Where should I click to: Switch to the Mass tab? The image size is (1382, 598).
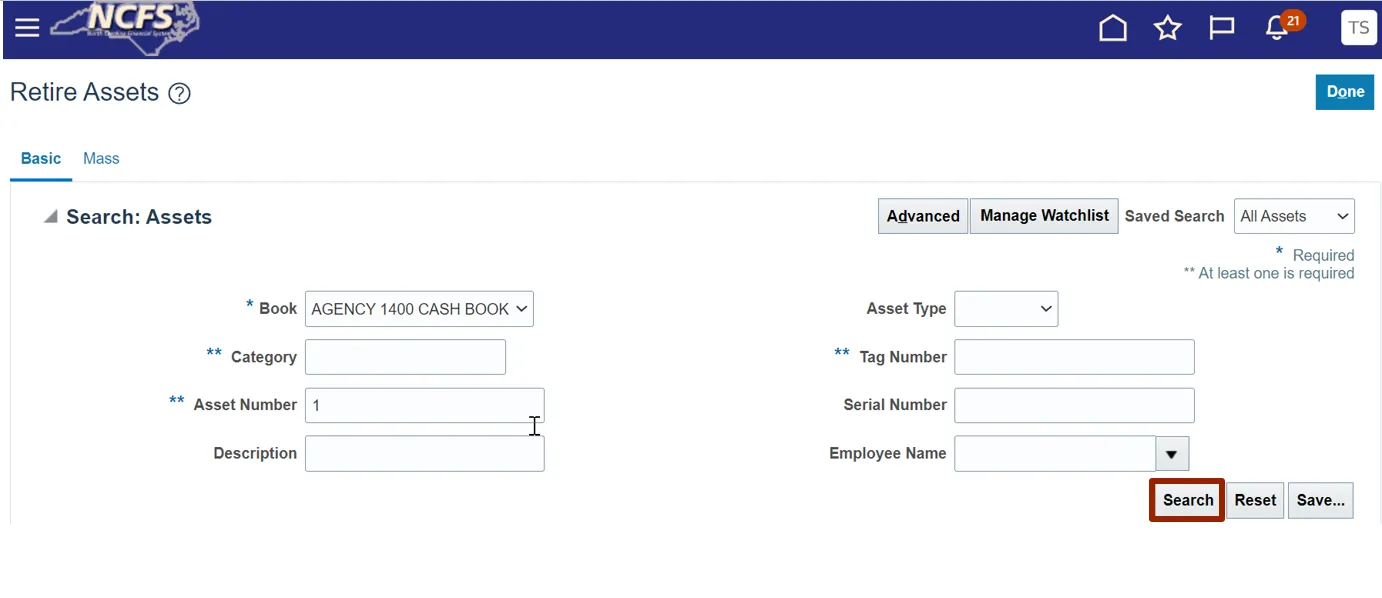pyautogui.click(x=101, y=159)
